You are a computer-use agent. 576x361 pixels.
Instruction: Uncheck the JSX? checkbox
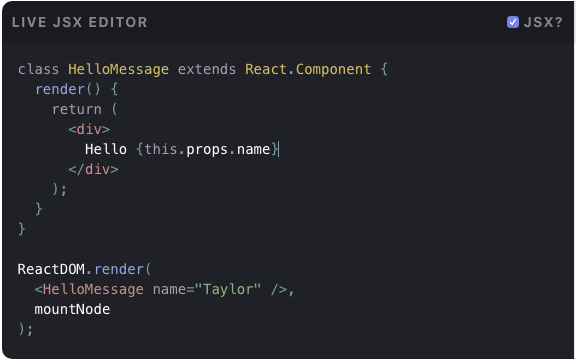tap(512, 22)
